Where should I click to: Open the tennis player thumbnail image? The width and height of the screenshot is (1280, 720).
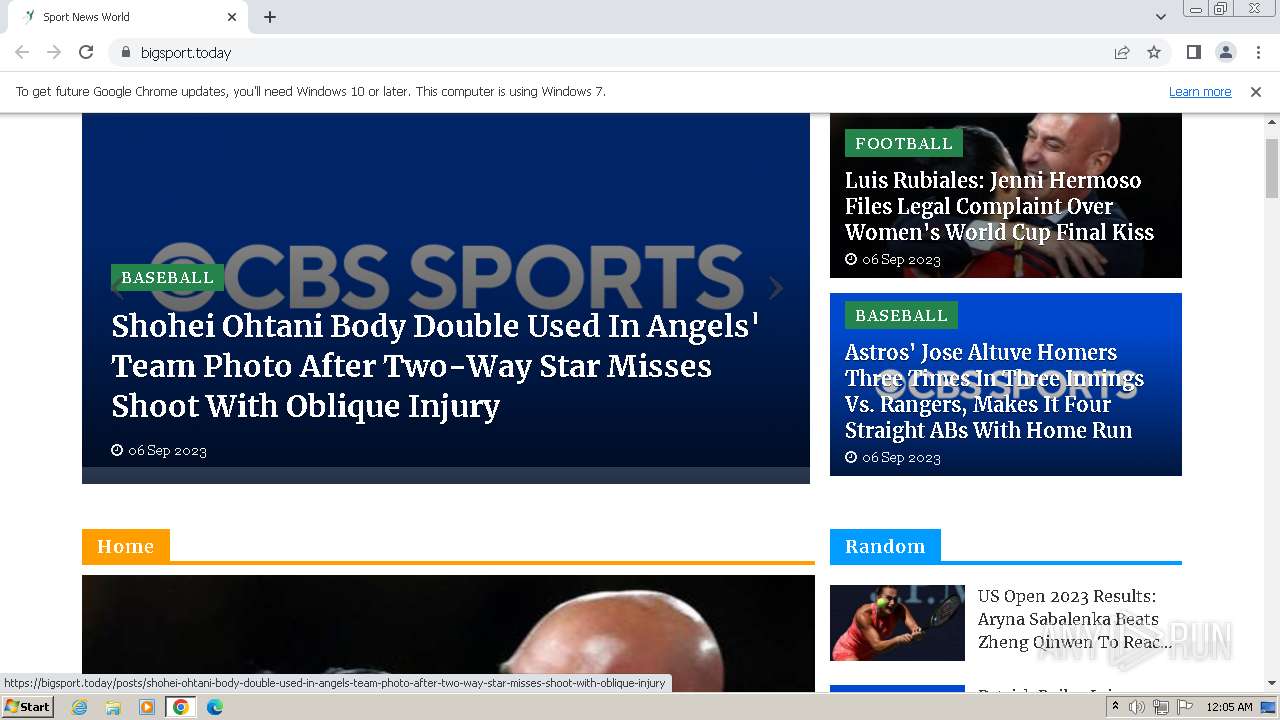pos(897,623)
